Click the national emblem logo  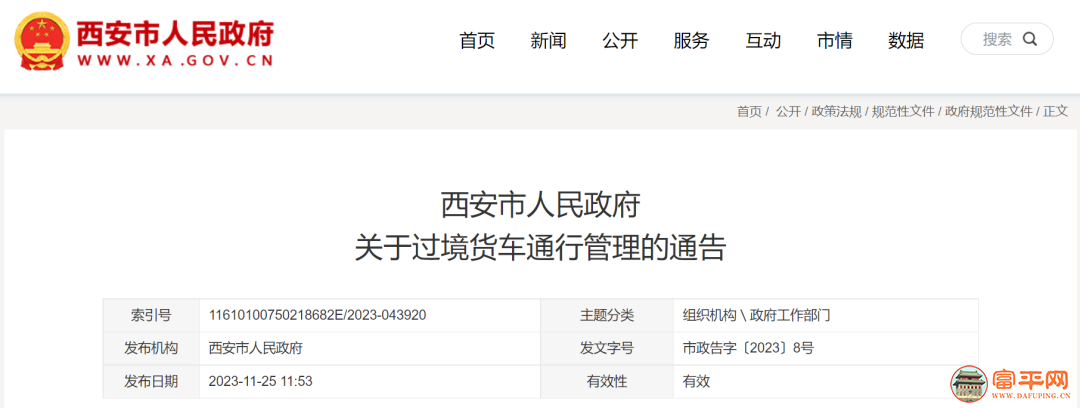point(41,42)
